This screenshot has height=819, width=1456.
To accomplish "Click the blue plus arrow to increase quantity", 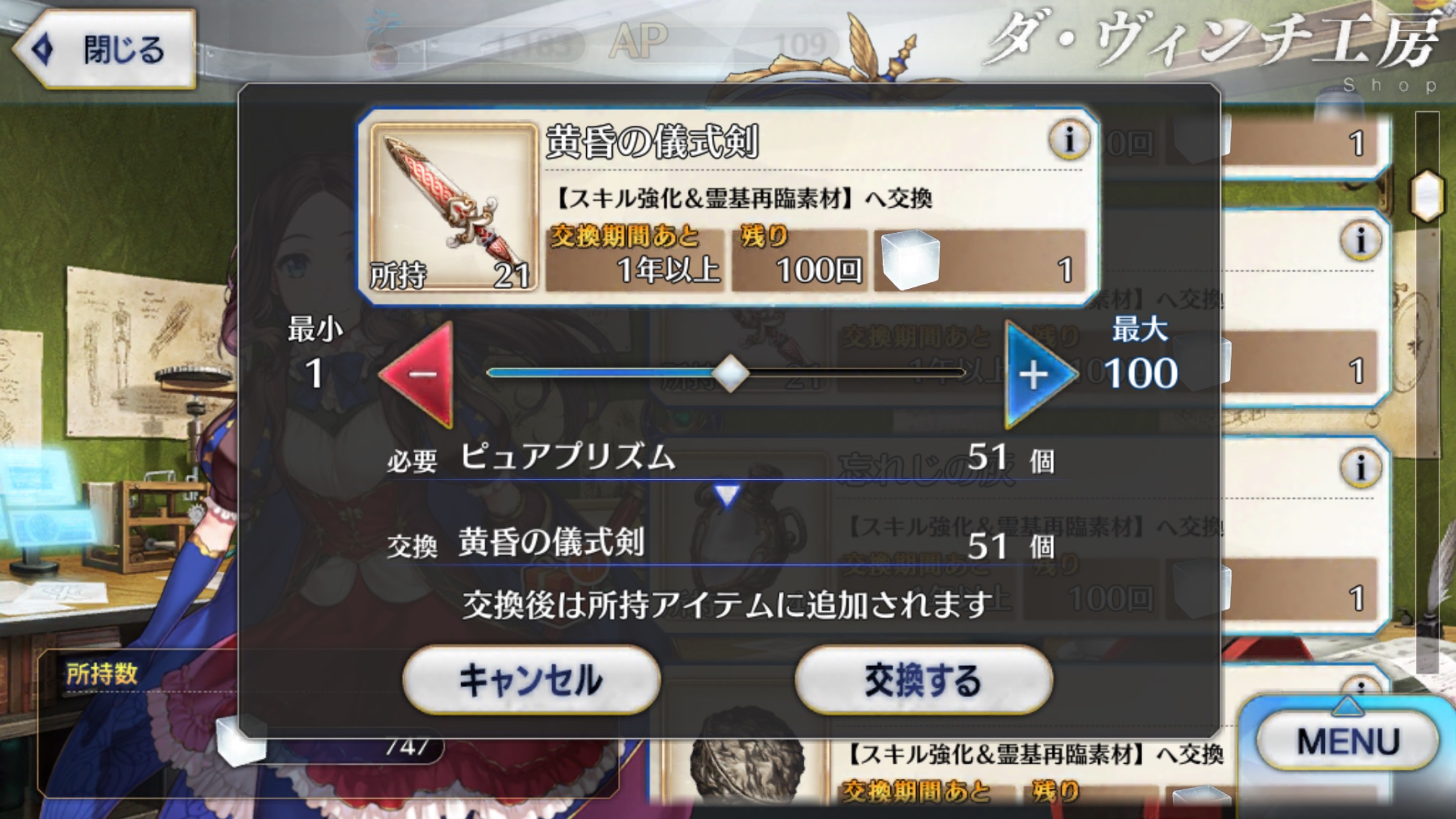I will (1039, 374).
